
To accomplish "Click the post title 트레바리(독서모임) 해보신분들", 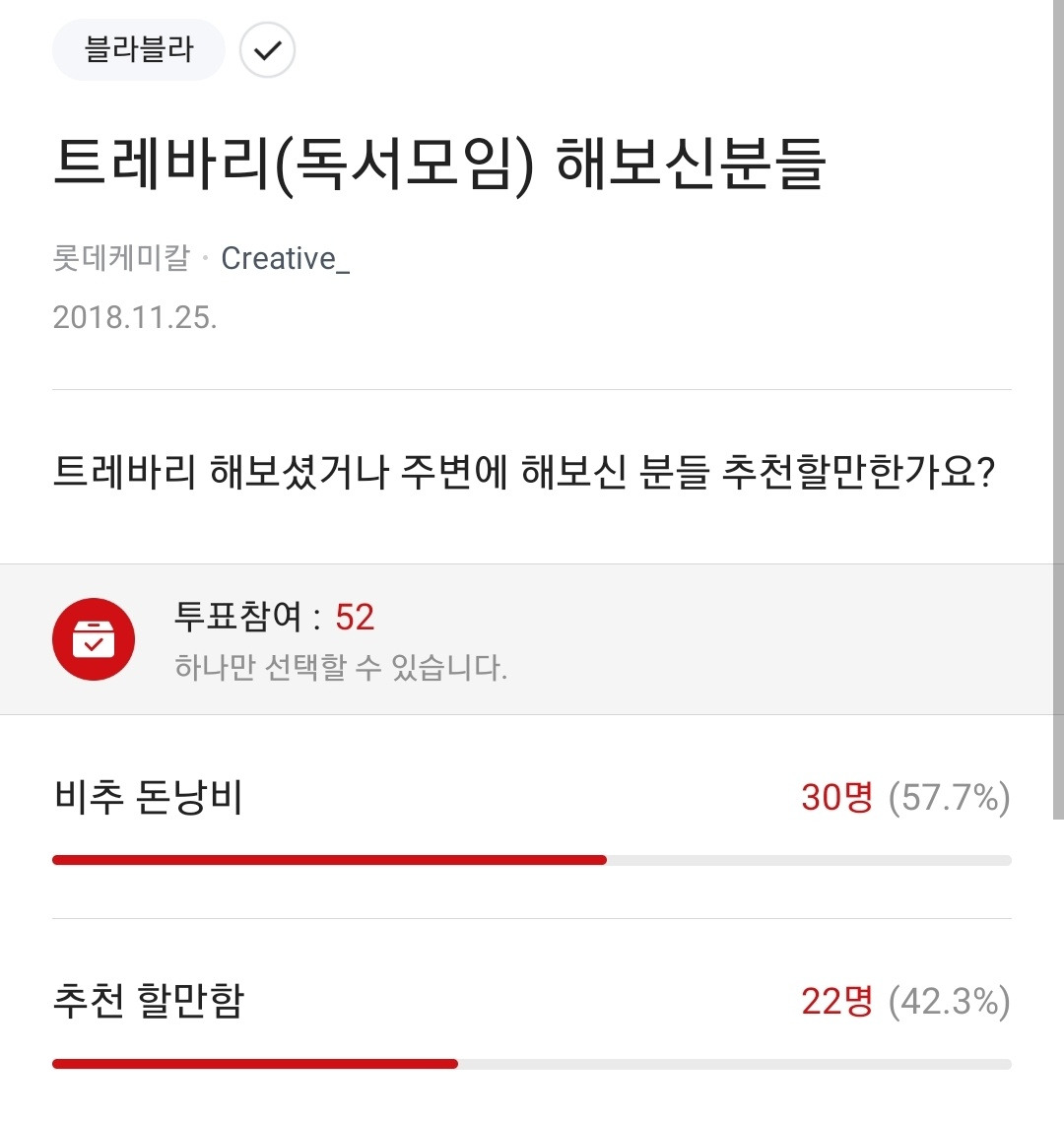I will (439, 164).
